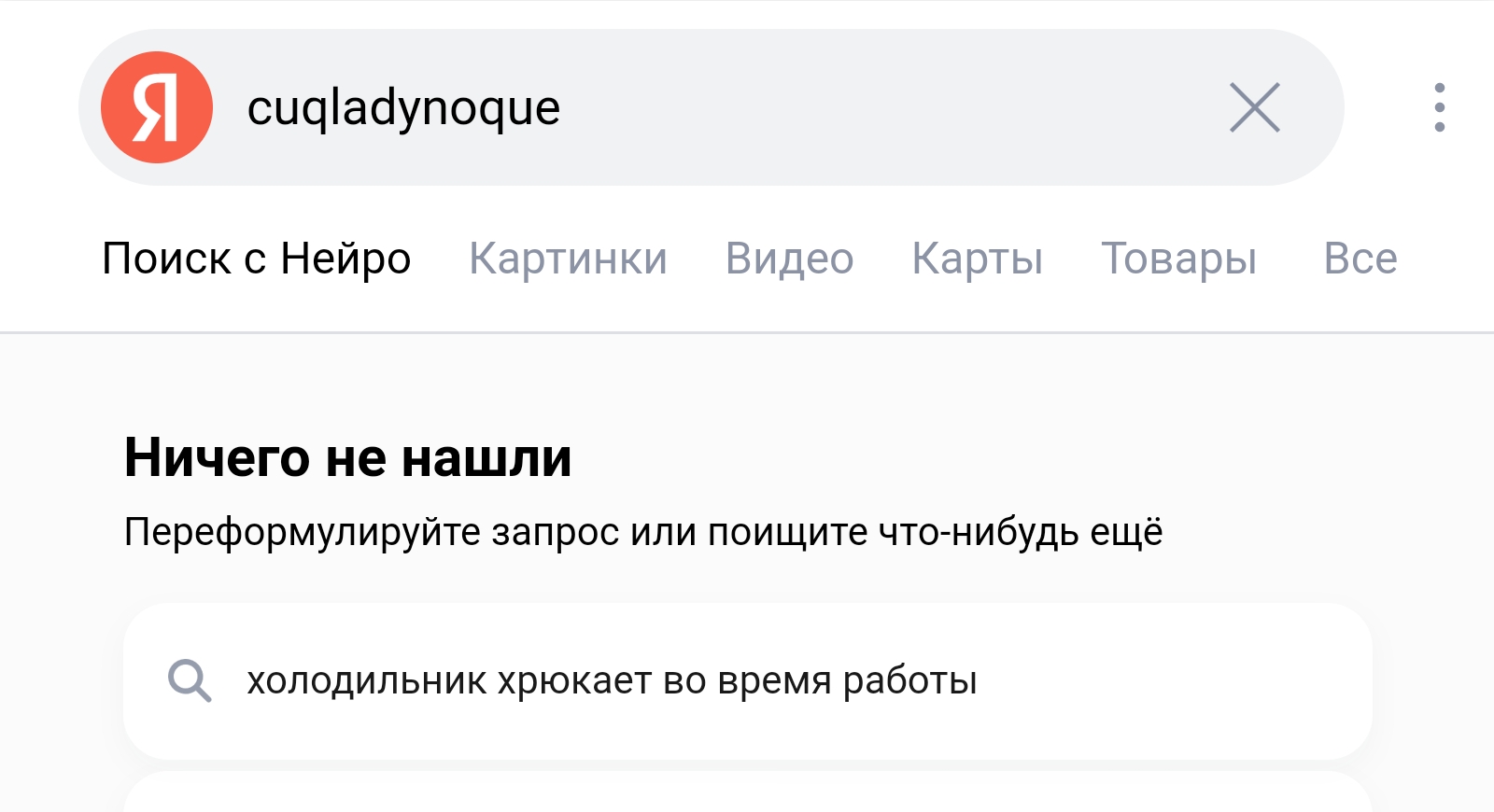Click empty space inside the search bar
Viewport: 1494px width, 812px height.
[887, 107]
